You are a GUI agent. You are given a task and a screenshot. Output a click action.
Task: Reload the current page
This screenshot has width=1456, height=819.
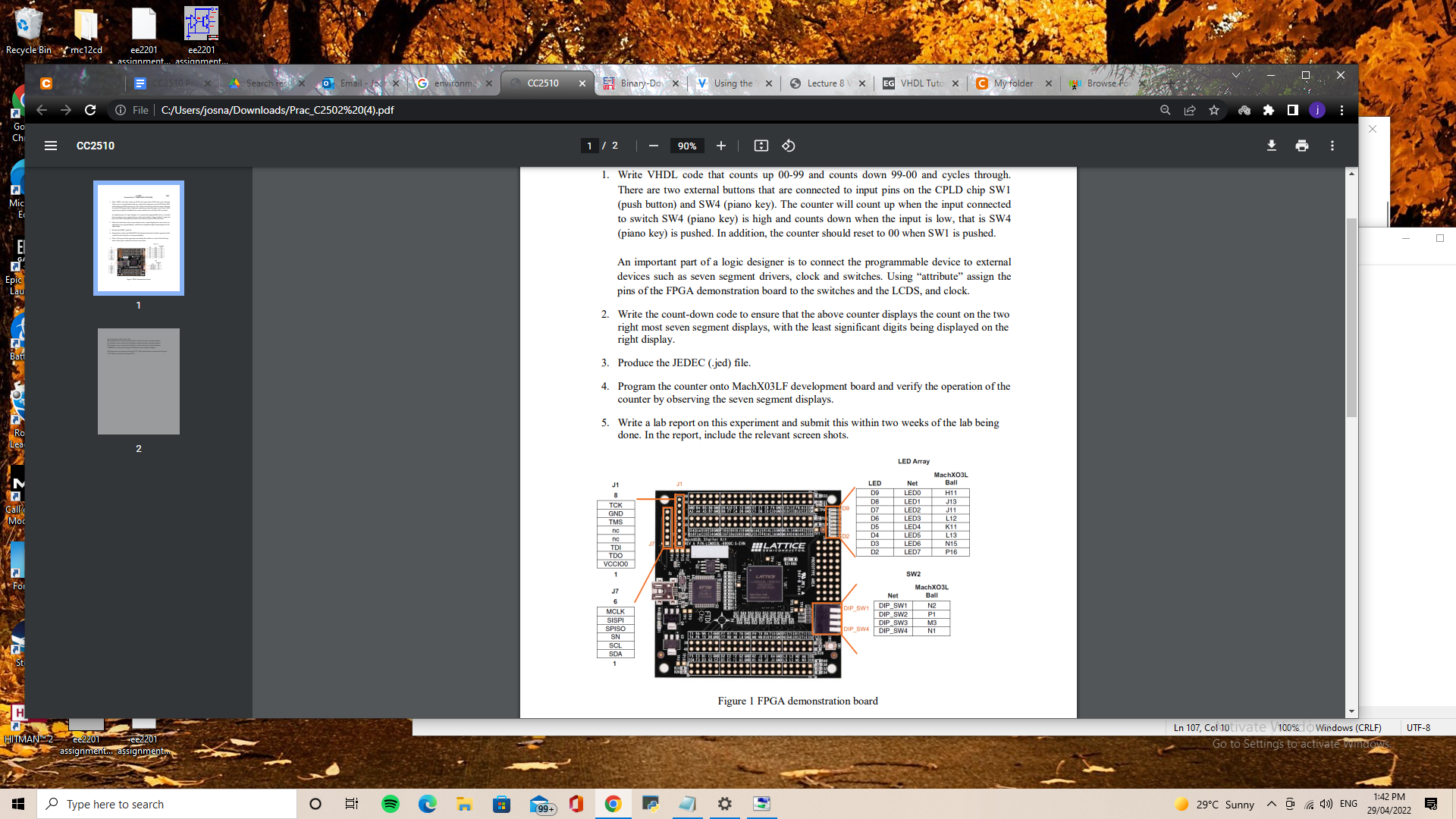tap(90, 110)
